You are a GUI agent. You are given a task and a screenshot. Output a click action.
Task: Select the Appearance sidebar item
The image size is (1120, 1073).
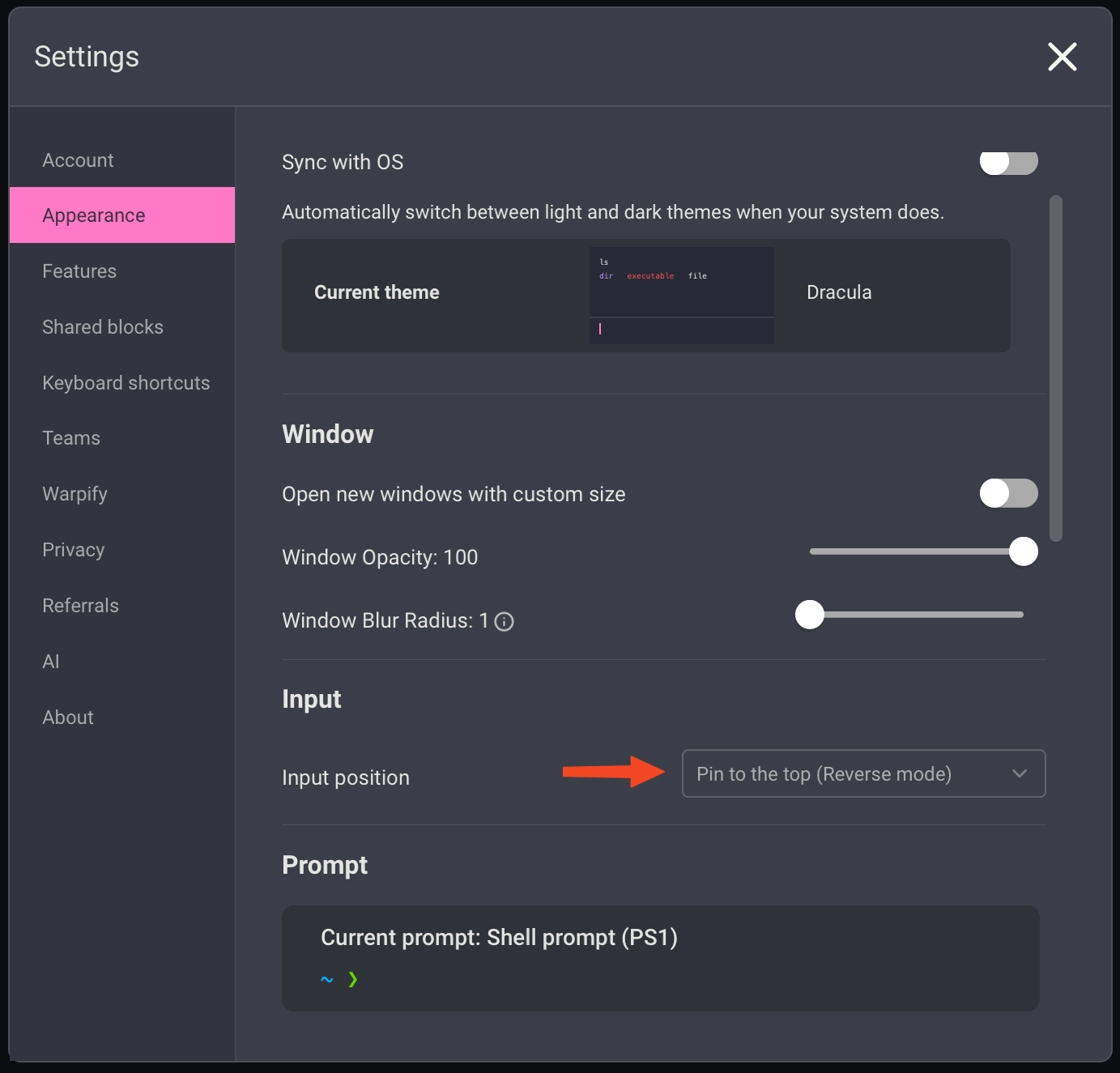tap(94, 215)
